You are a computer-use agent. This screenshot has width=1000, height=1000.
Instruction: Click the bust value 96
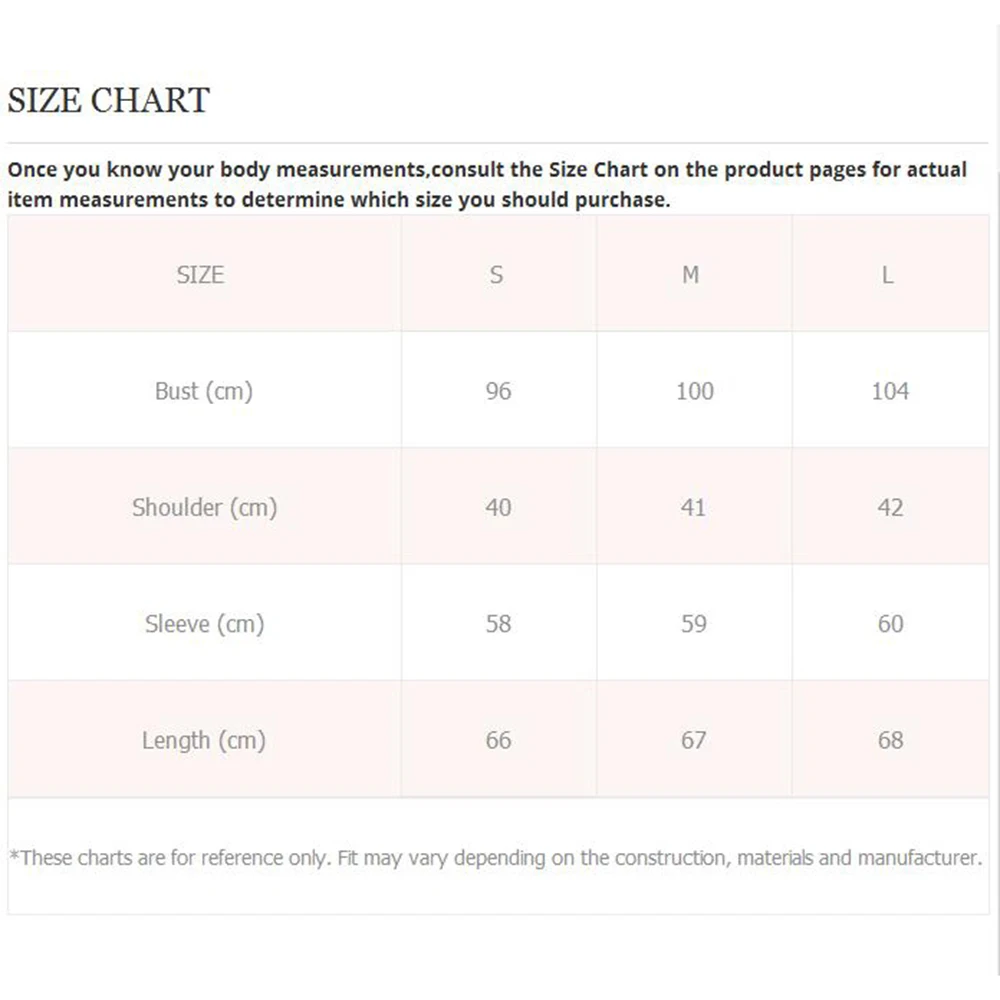(498, 391)
